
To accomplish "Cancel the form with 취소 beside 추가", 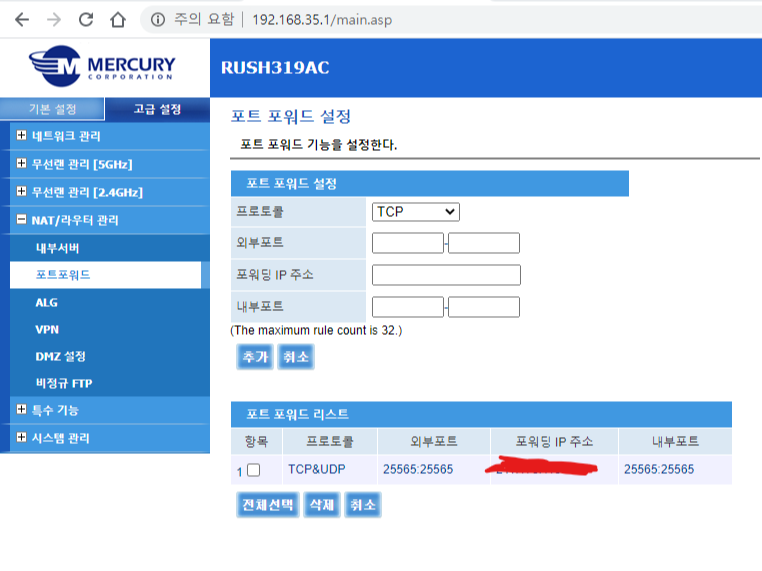I will click(296, 357).
